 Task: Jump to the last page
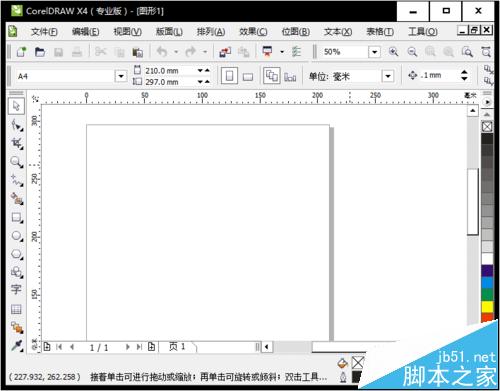139,347
